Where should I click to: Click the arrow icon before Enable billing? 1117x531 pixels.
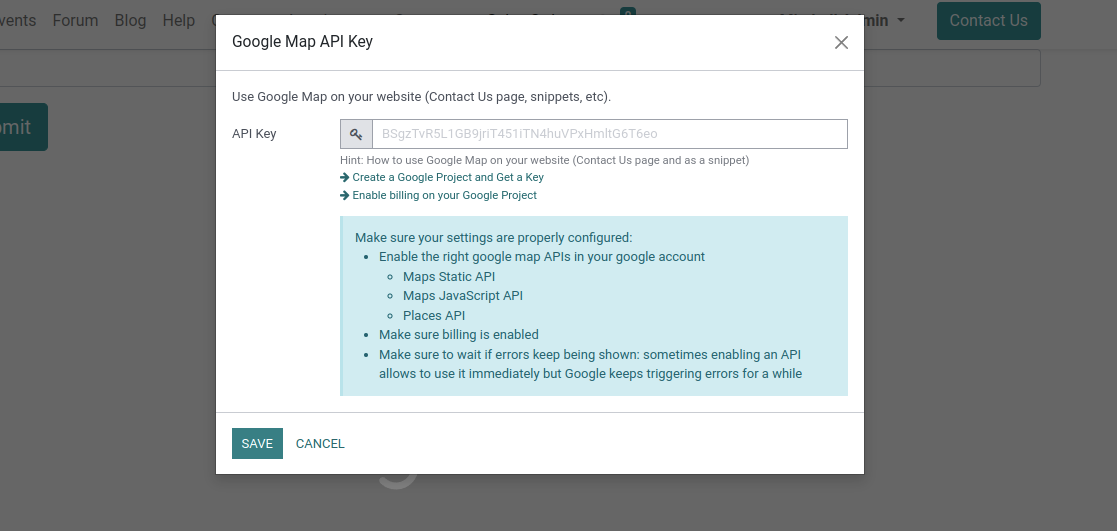(x=345, y=195)
